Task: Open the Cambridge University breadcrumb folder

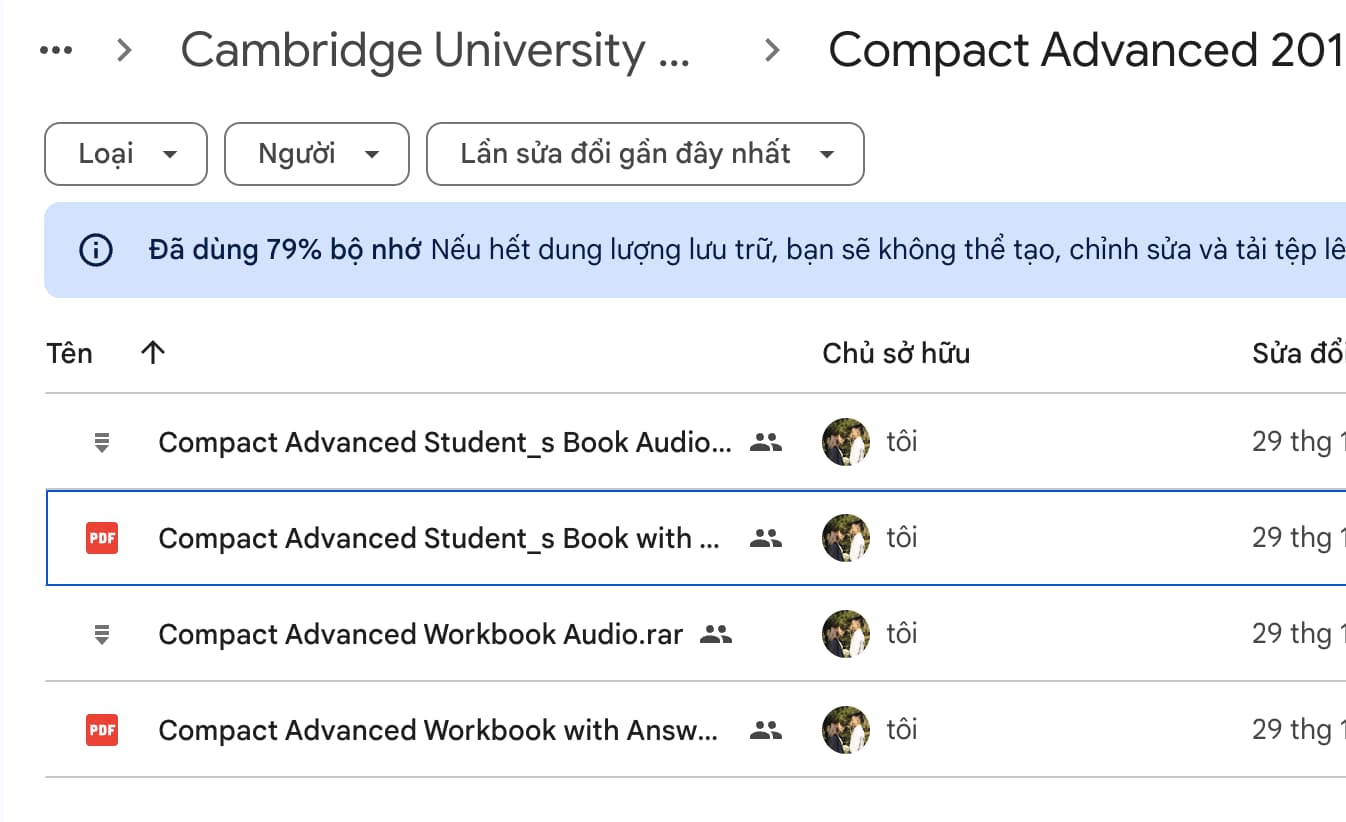Action: click(x=437, y=49)
